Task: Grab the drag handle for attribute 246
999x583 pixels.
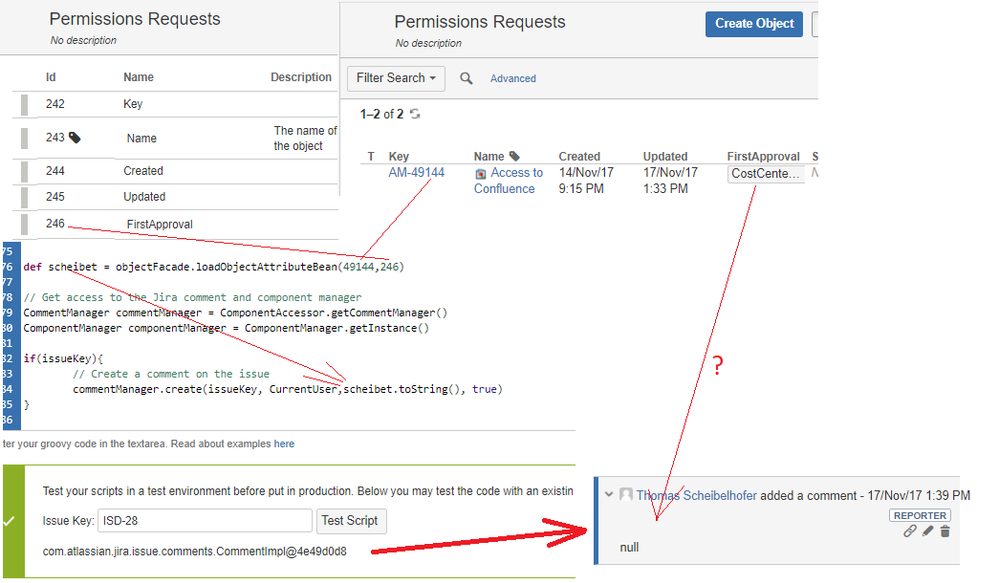Action: [x=24, y=224]
